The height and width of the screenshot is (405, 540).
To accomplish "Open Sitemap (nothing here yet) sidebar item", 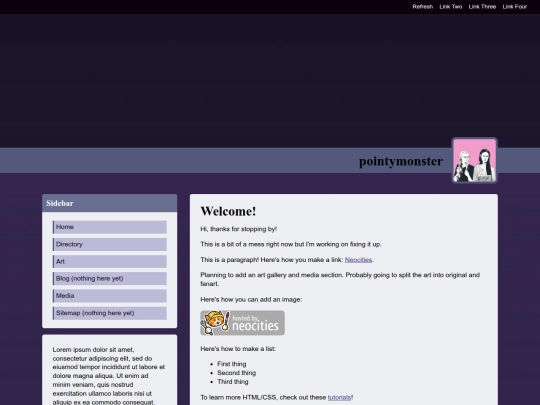I will [110, 313].
